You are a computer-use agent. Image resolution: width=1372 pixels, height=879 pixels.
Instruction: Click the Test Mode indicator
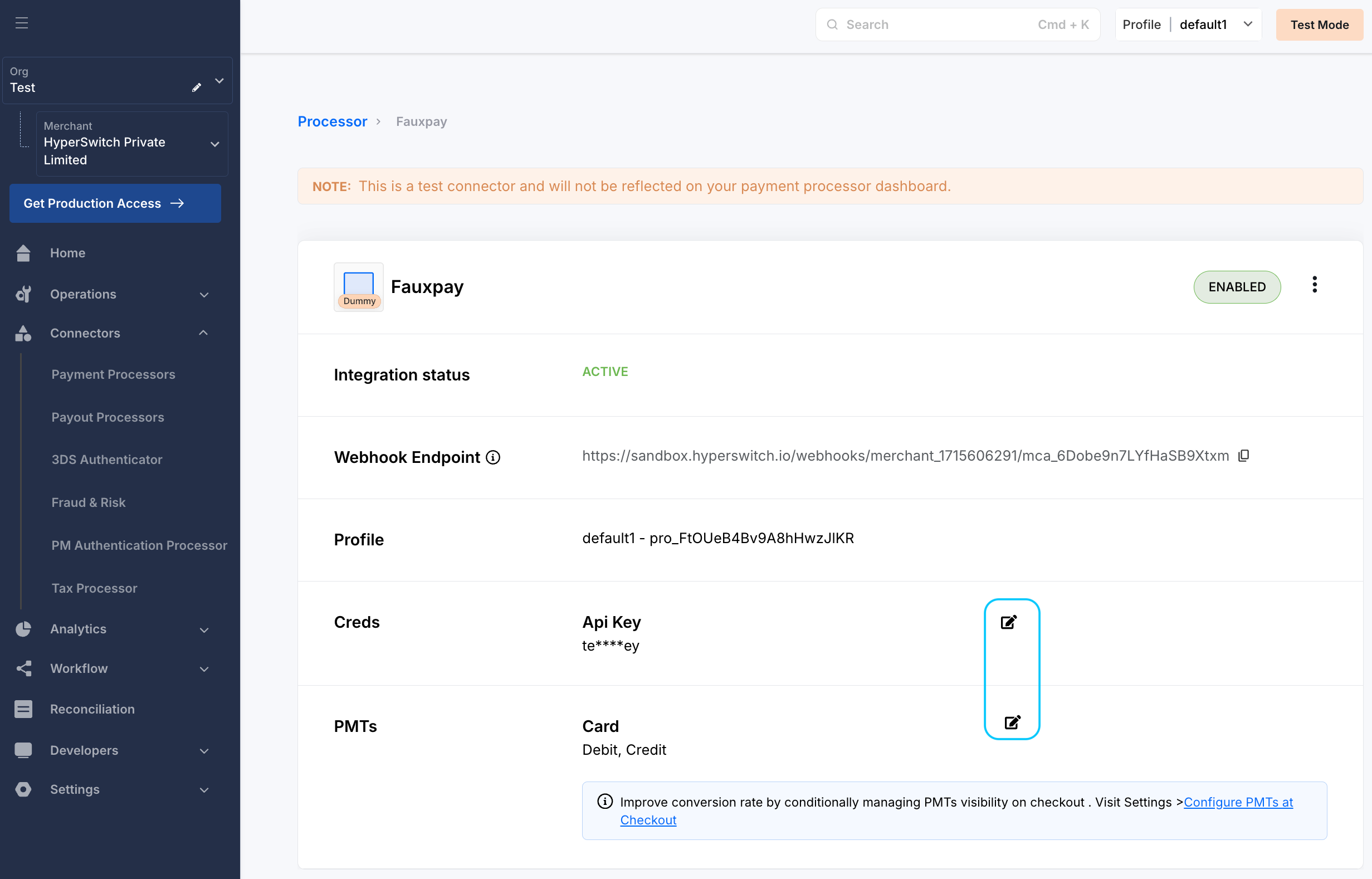[x=1319, y=25]
